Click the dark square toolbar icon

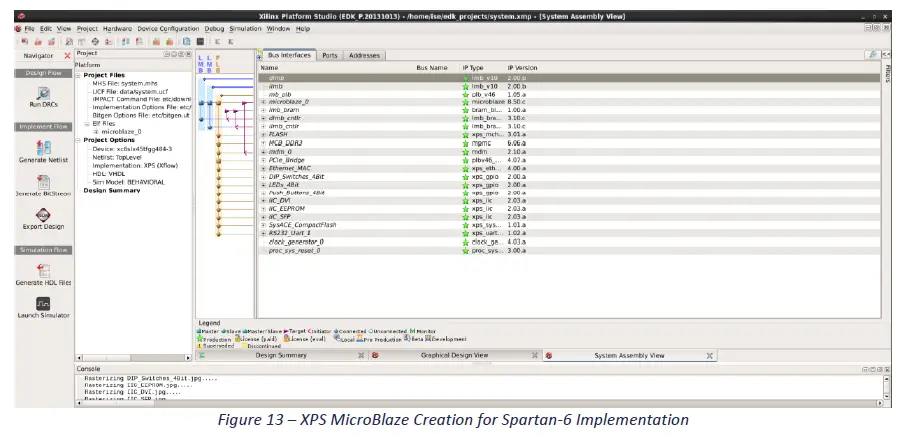[200, 41]
